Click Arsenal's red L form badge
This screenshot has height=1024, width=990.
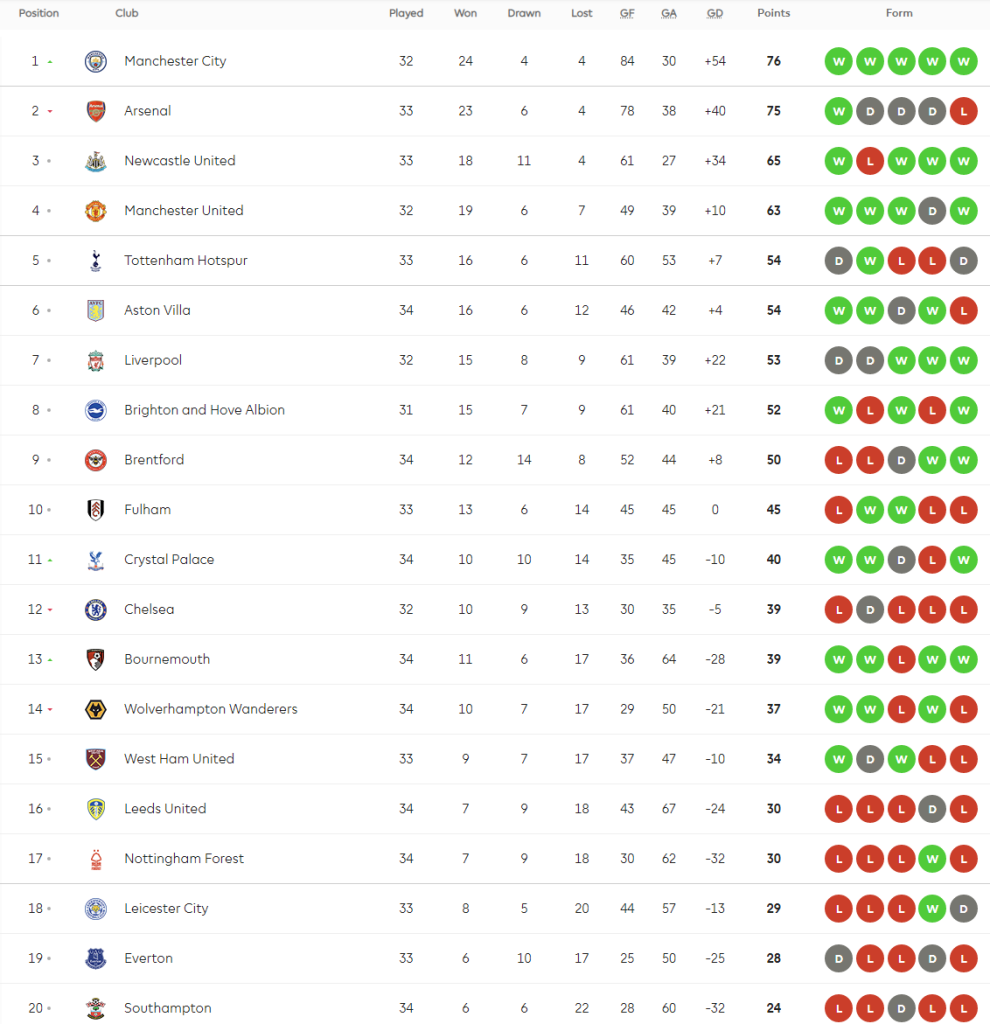(x=963, y=111)
